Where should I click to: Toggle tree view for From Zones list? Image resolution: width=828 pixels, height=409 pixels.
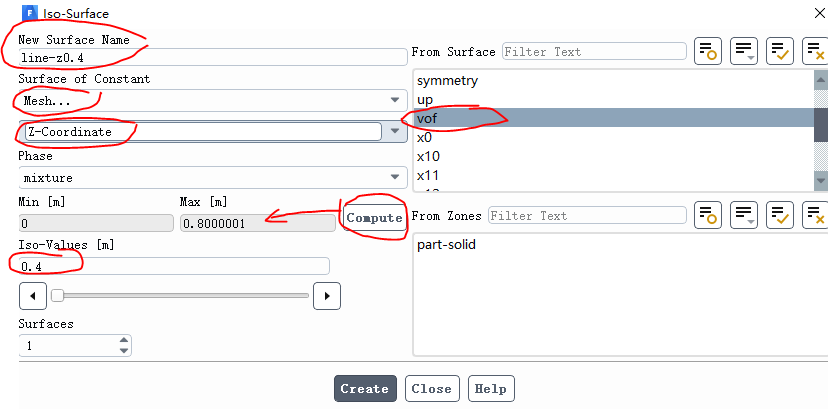[x=708, y=215]
